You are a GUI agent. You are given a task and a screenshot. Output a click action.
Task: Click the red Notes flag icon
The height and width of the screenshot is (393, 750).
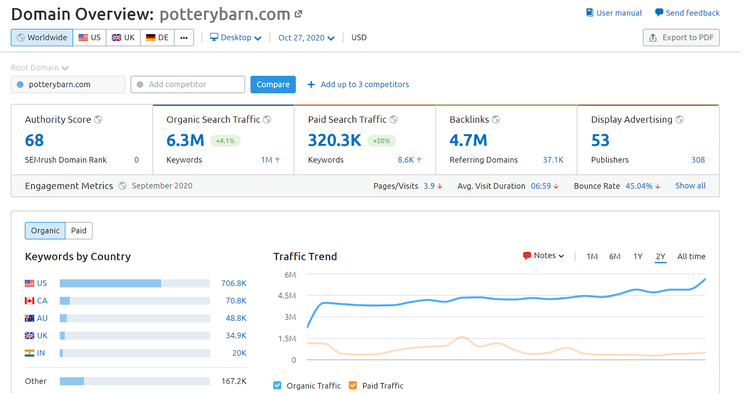click(x=527, y=256)
